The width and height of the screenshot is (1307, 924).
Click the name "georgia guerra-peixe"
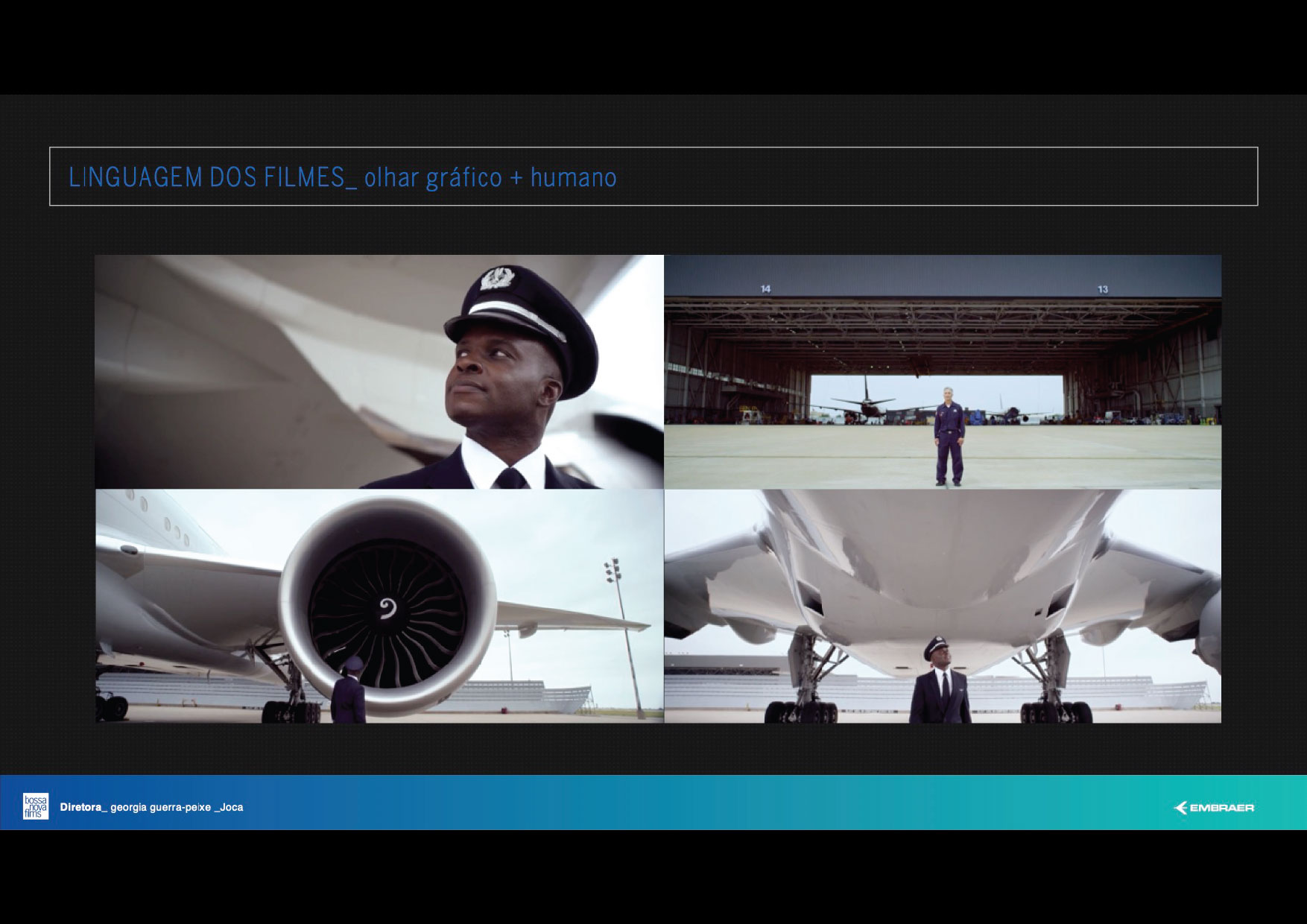(x=160, y=807)
